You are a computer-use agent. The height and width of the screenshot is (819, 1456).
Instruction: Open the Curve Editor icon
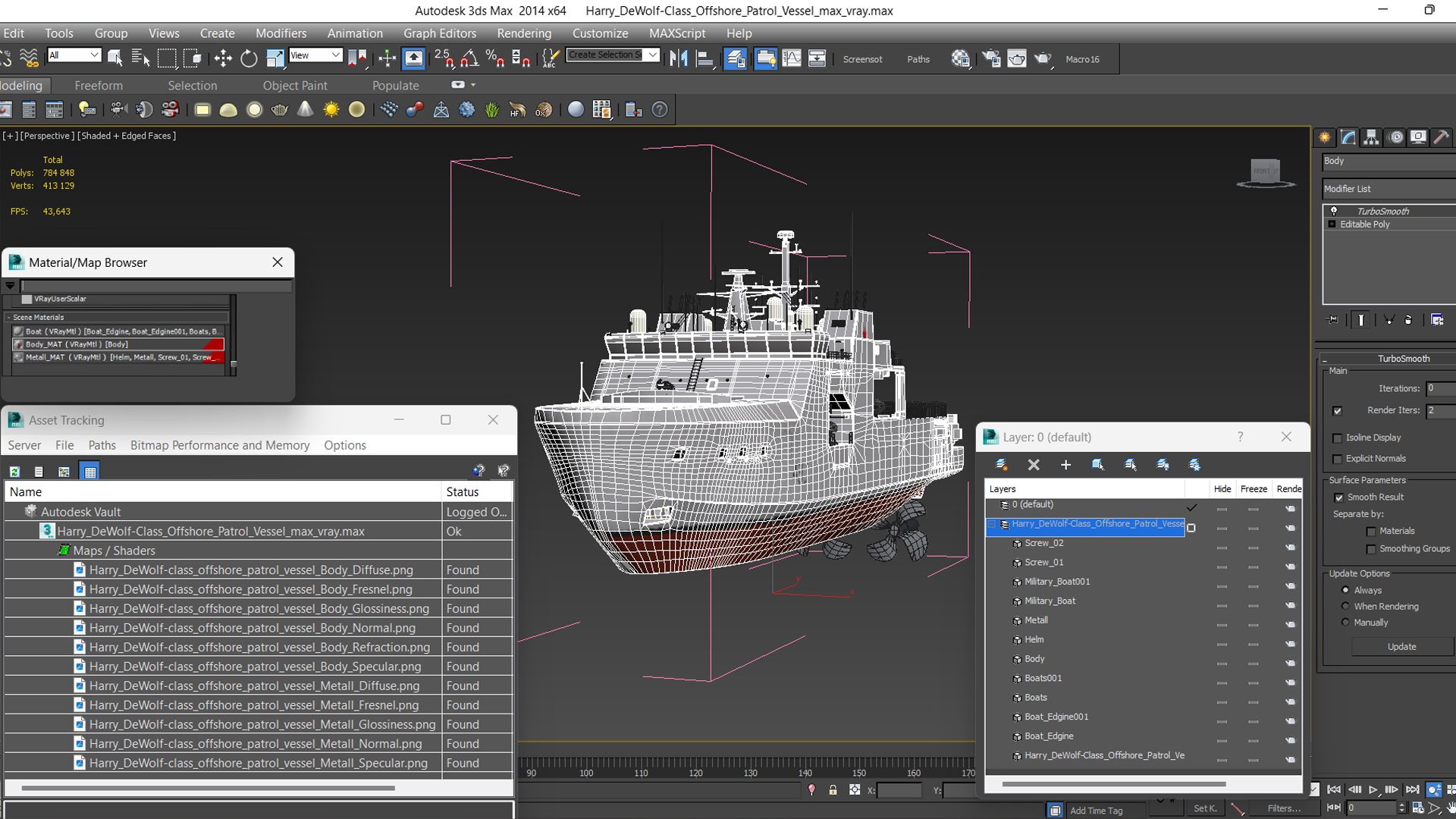[792, 58]
